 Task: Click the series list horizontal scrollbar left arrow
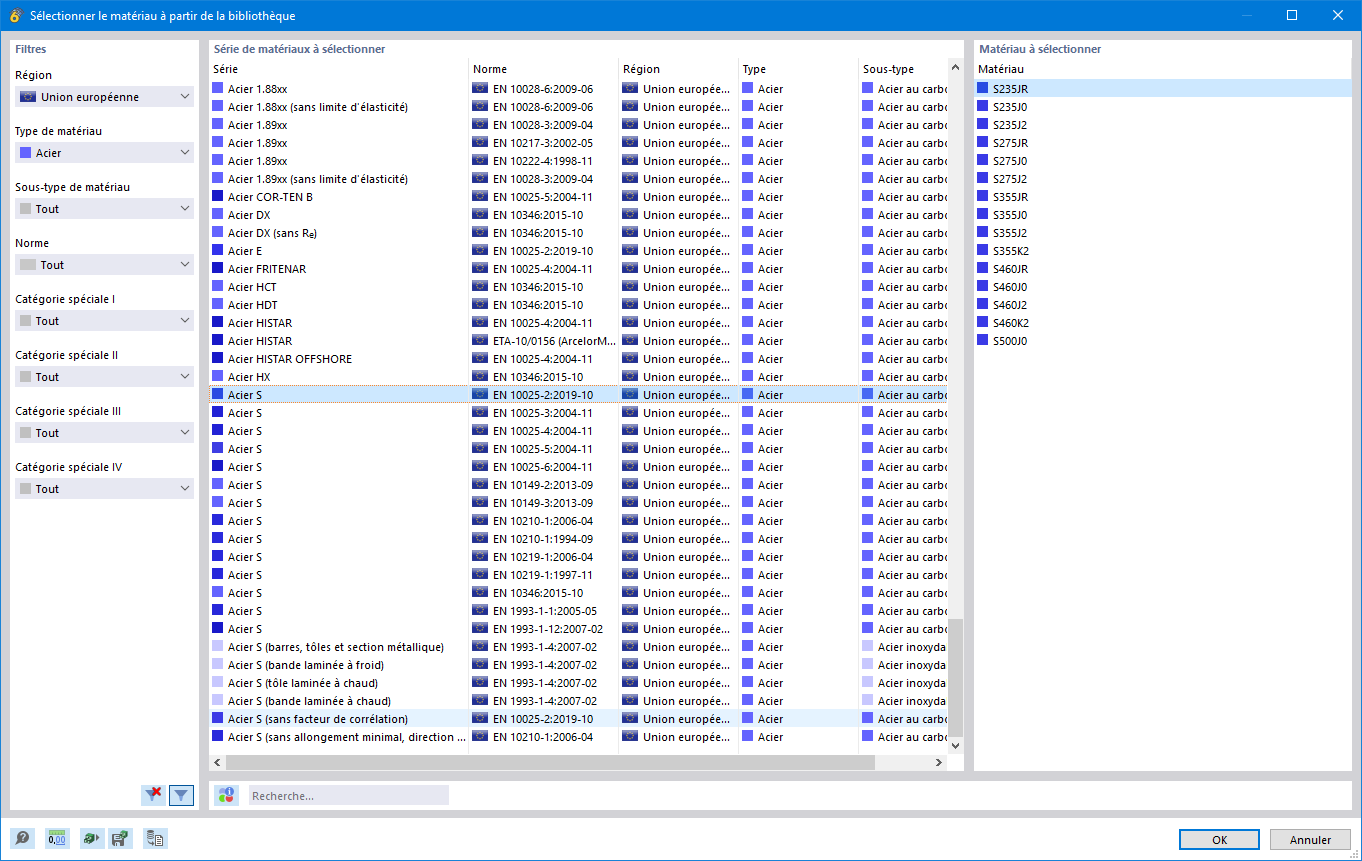tap(218, 763)
